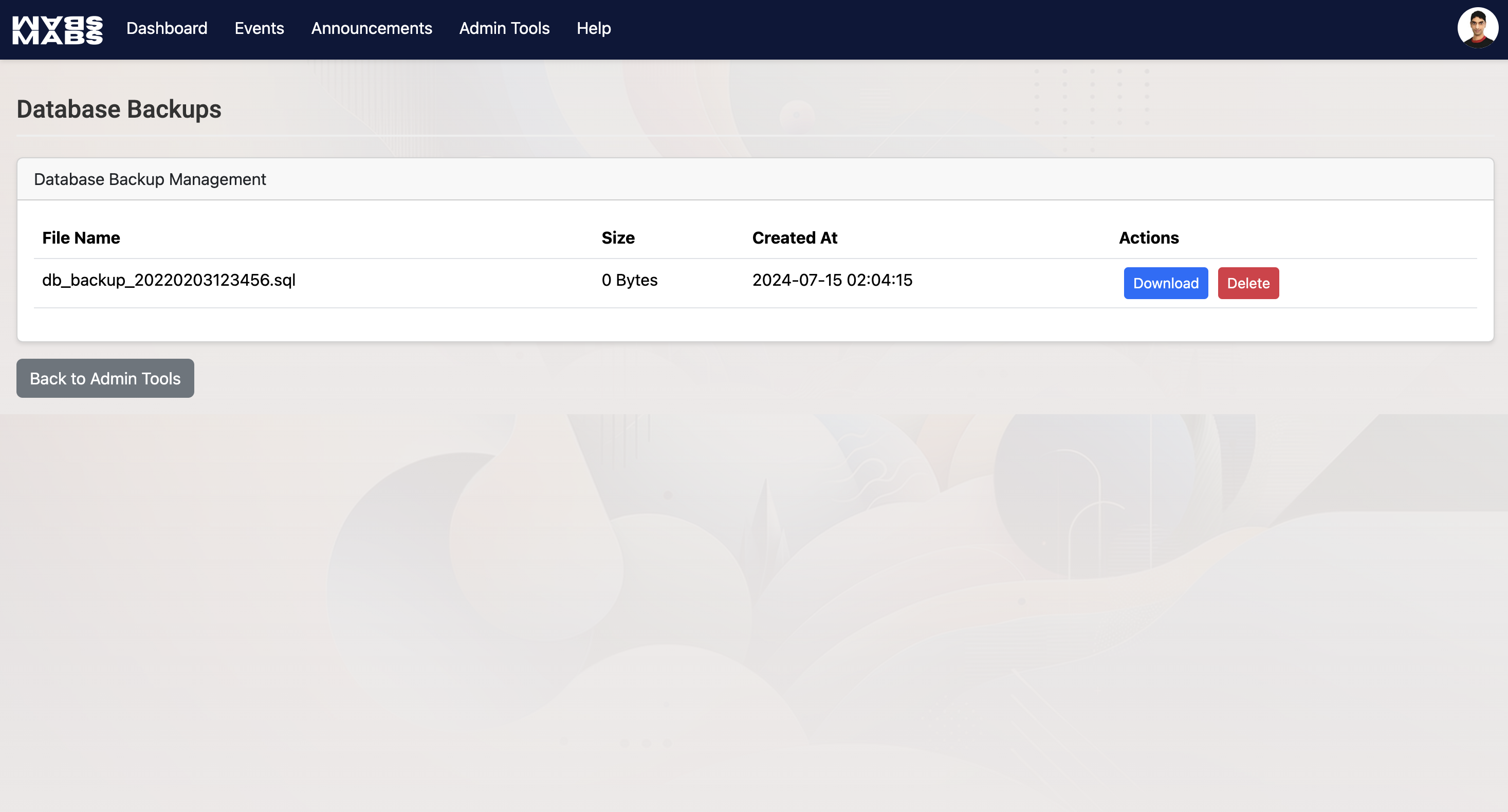Screen dimensions: 1508x812
Task: Click the empty area below the backup row
Action: pyautogui.click(x=754, y=324)
